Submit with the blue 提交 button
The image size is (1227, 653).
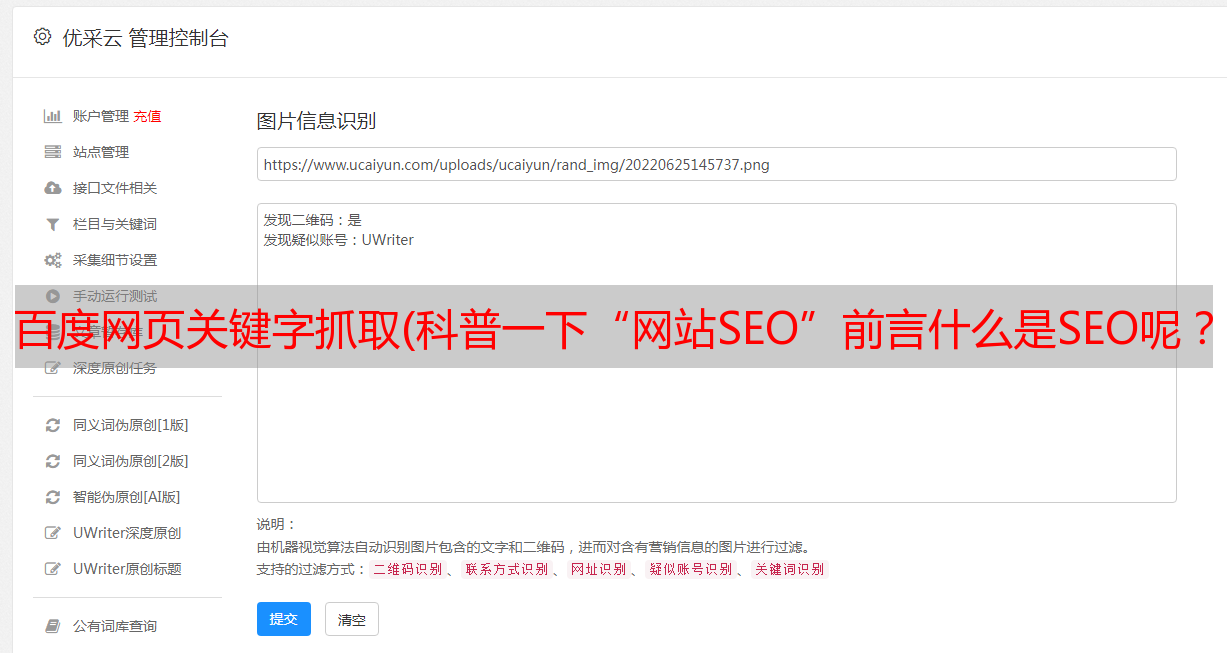[284, 619]
